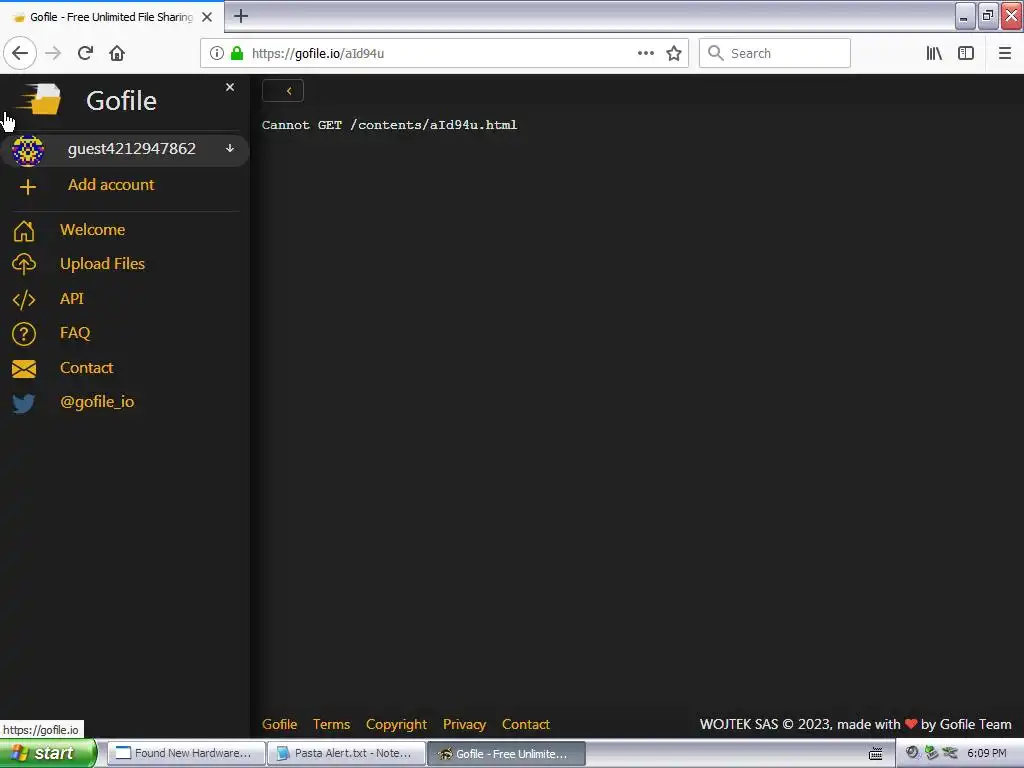Click the Firefox forward arrow button
This screenshot has height=768, width=1024.
(53, 54)
